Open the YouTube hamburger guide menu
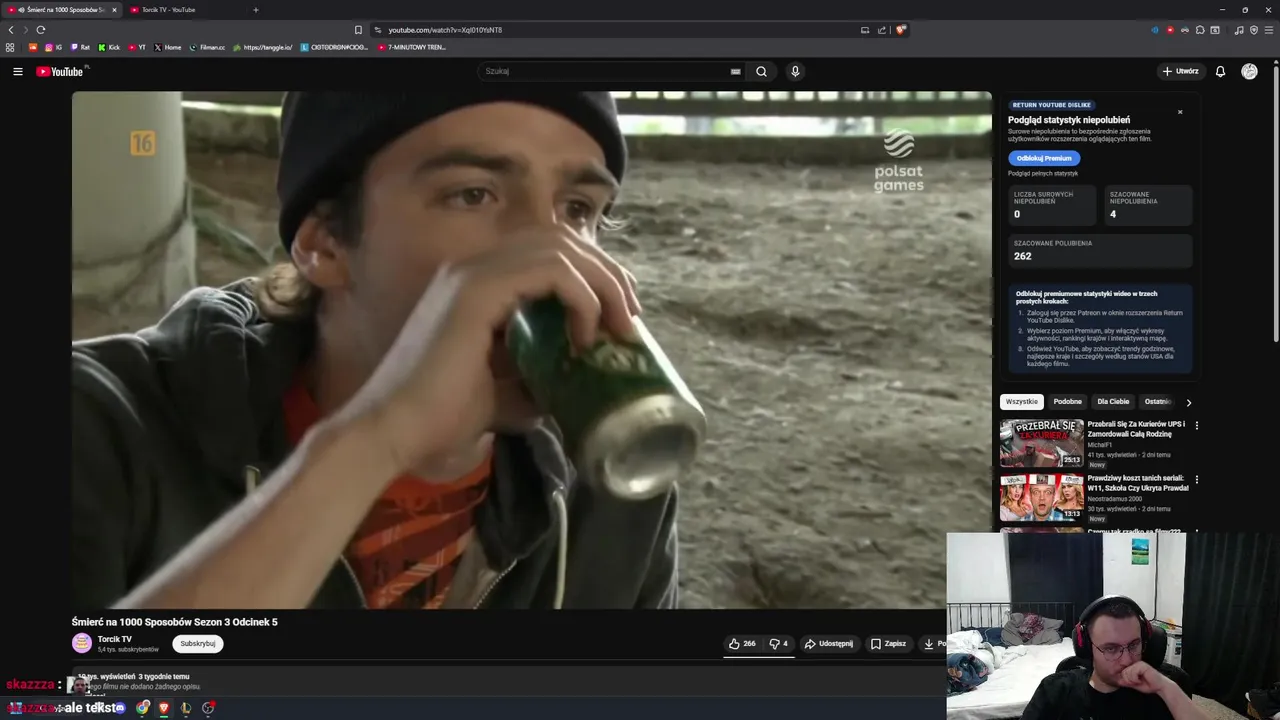The height and width of the screenshot is (720, 1280). 17,71
